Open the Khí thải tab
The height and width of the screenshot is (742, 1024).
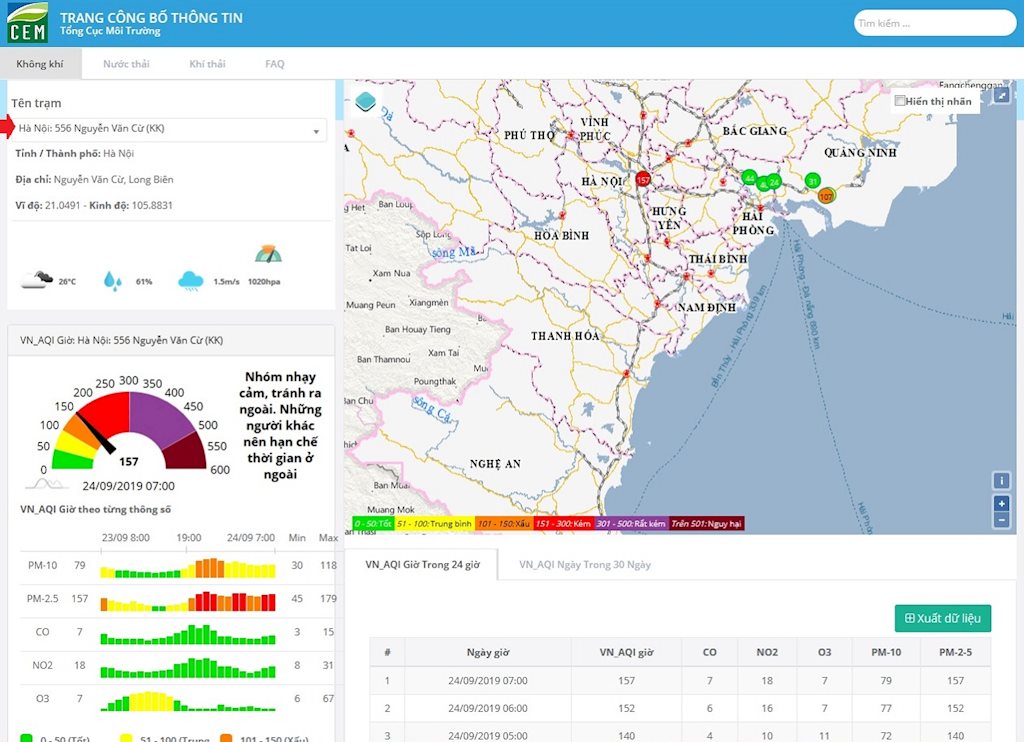click(207, 64)
